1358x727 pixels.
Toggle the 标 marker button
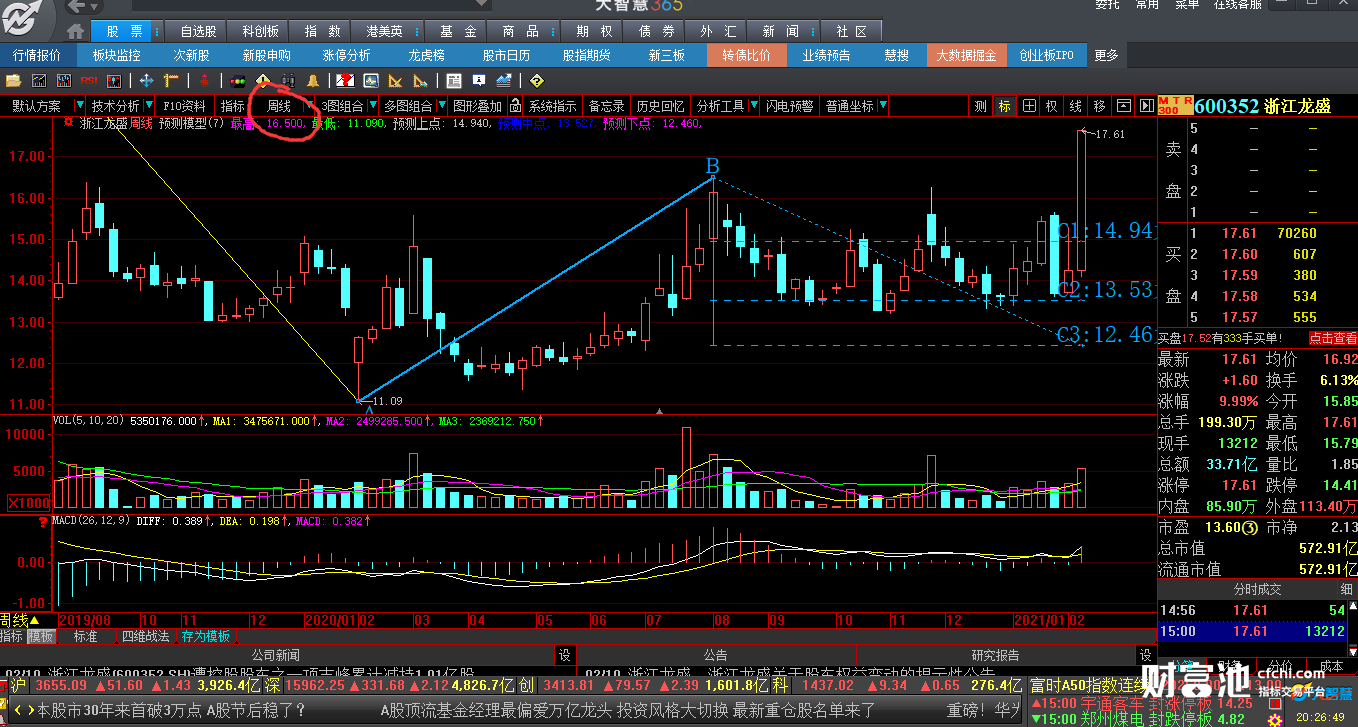pyautogui.click(x=1005, y=106)
